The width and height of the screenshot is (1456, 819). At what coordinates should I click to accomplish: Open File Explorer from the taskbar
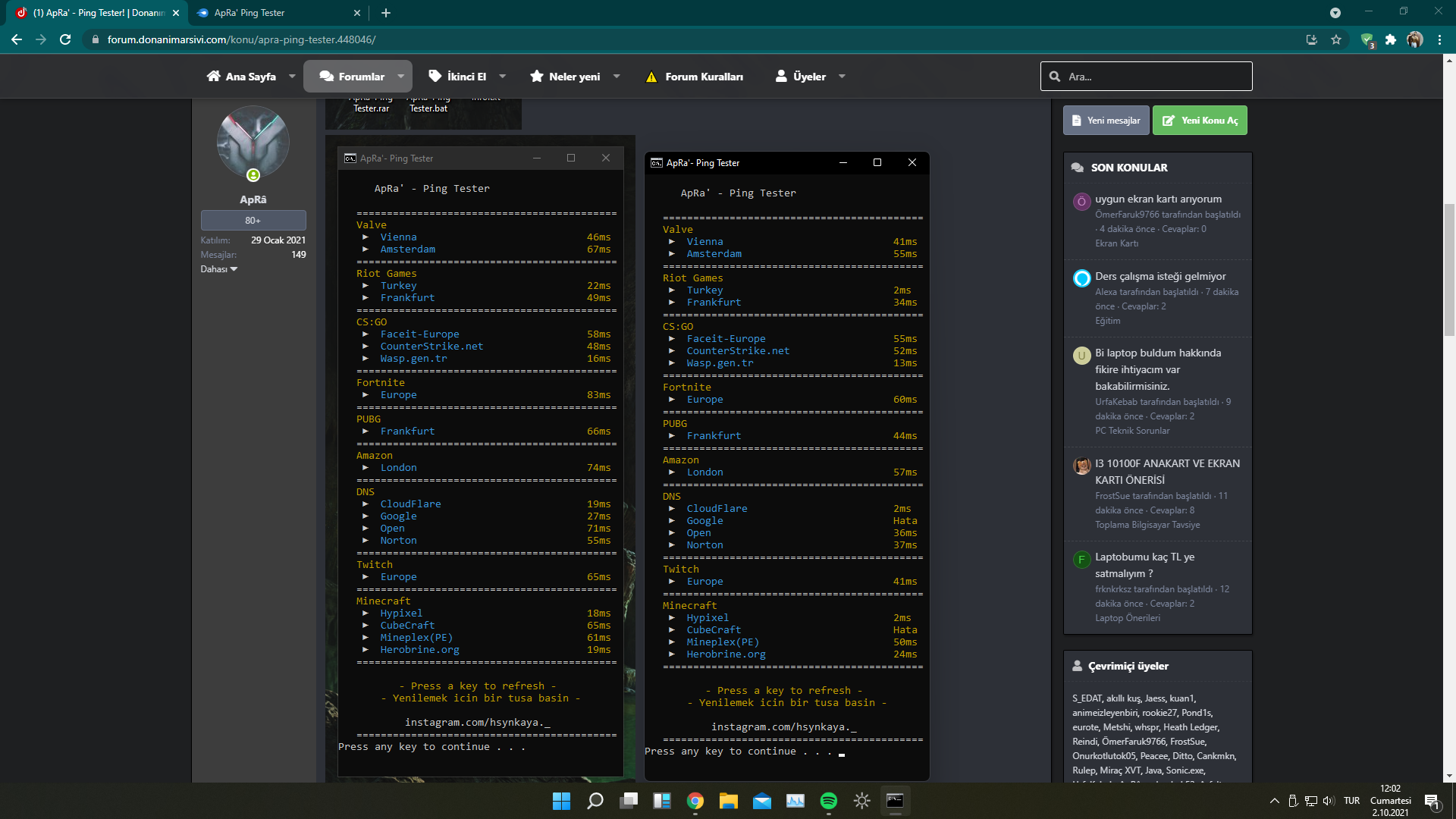coord(729,801)
